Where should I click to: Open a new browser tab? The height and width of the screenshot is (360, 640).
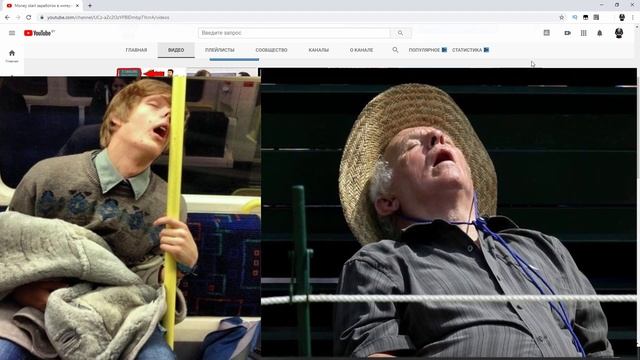pyautogui.click(x=90, y=6)
